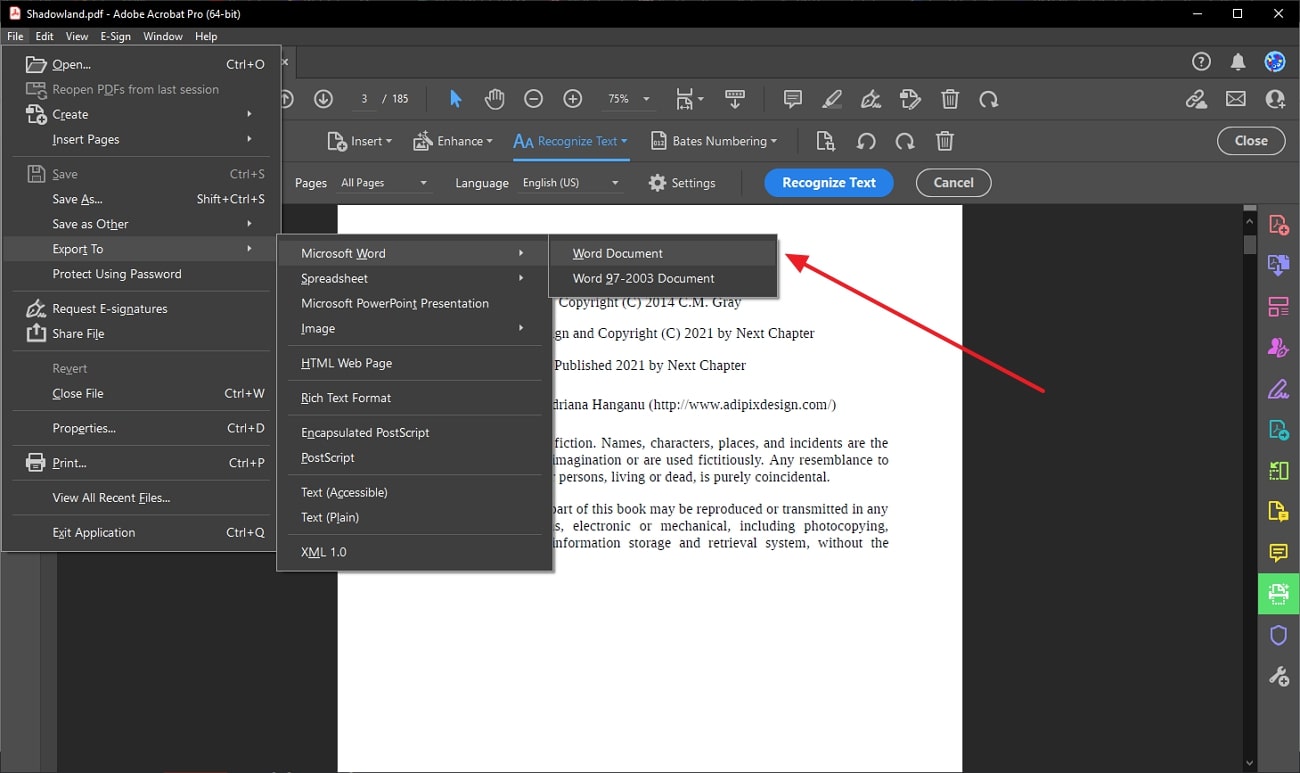Image resolution: width=1300 pixels, height=773 pixels.
Task: Click the extract pages icon in scan toolbar
Action: pos(826,141)
